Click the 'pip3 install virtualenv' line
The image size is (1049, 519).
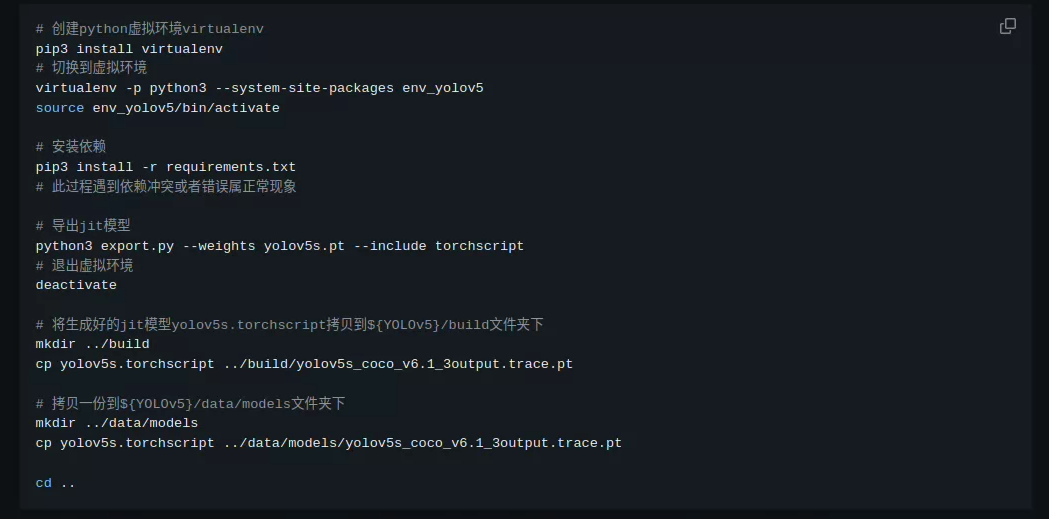(129, 49)
